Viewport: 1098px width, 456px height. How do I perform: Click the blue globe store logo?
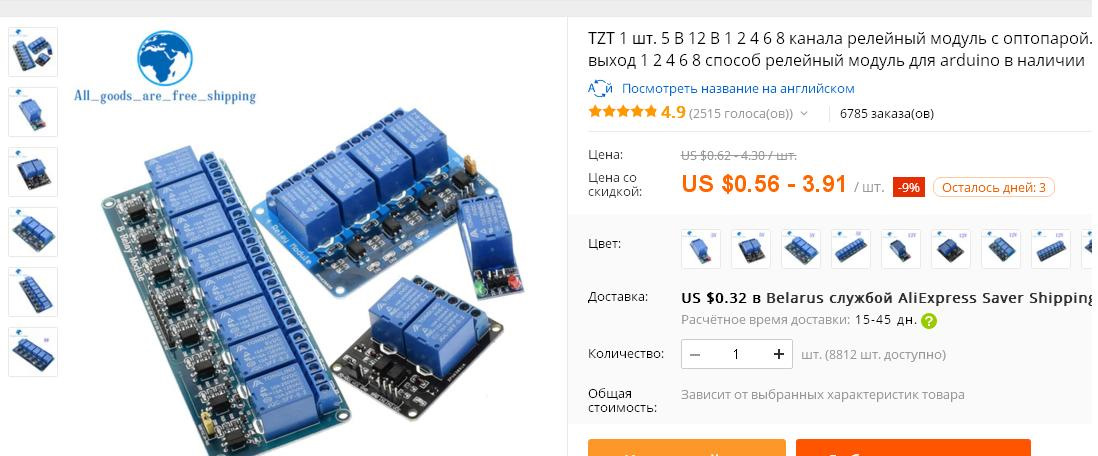tap(165, 58)
